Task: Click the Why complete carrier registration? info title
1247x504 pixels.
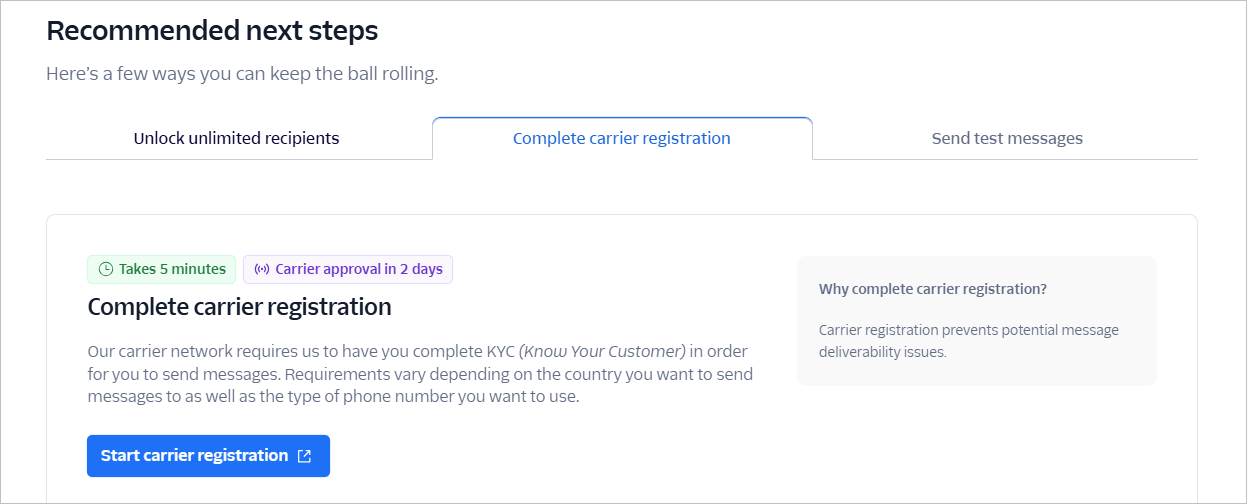Action: coord(933,289)
